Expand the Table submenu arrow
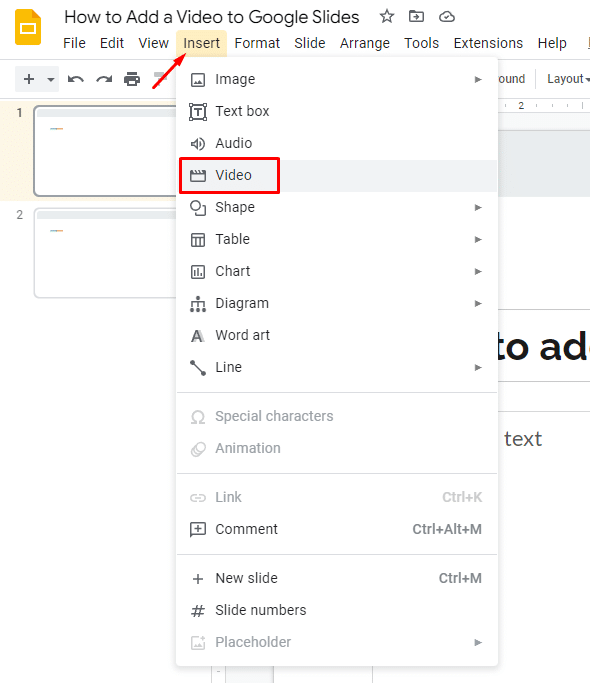 click(x=478, y=240)
